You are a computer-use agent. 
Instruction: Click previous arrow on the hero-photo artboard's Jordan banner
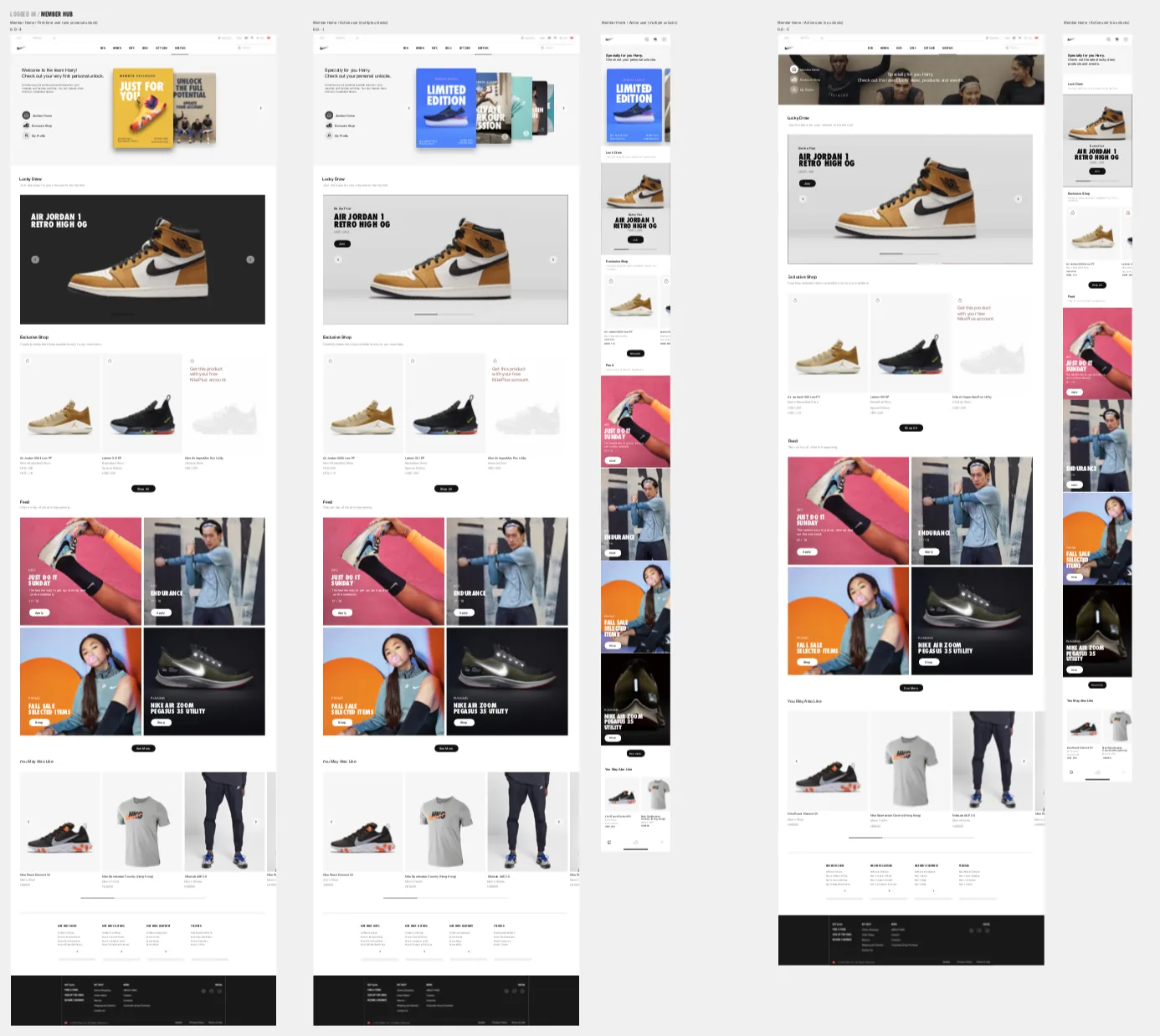pos(803,199)
